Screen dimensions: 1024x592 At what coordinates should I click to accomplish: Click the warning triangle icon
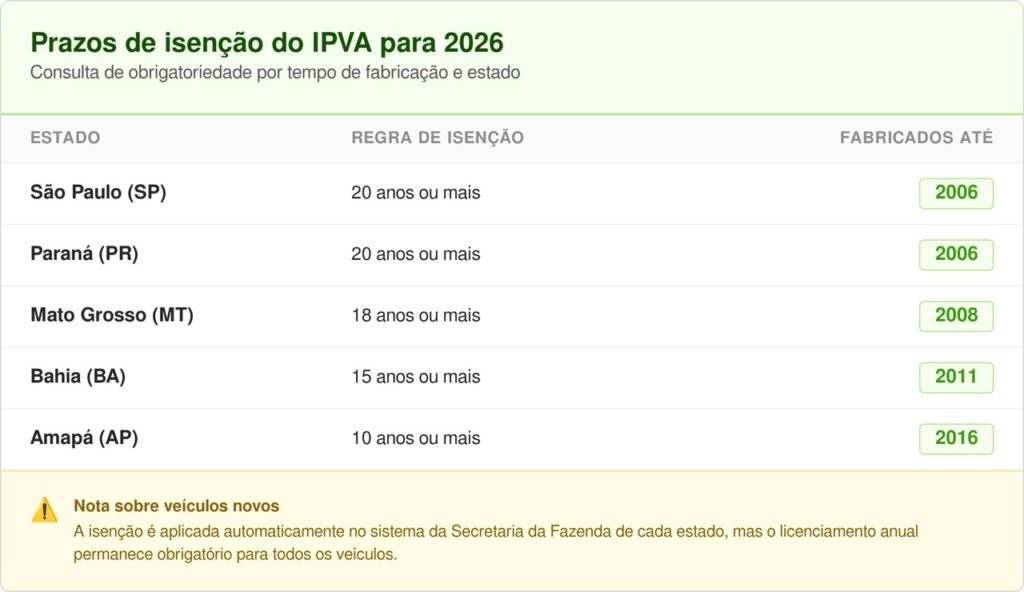[45, 510]
